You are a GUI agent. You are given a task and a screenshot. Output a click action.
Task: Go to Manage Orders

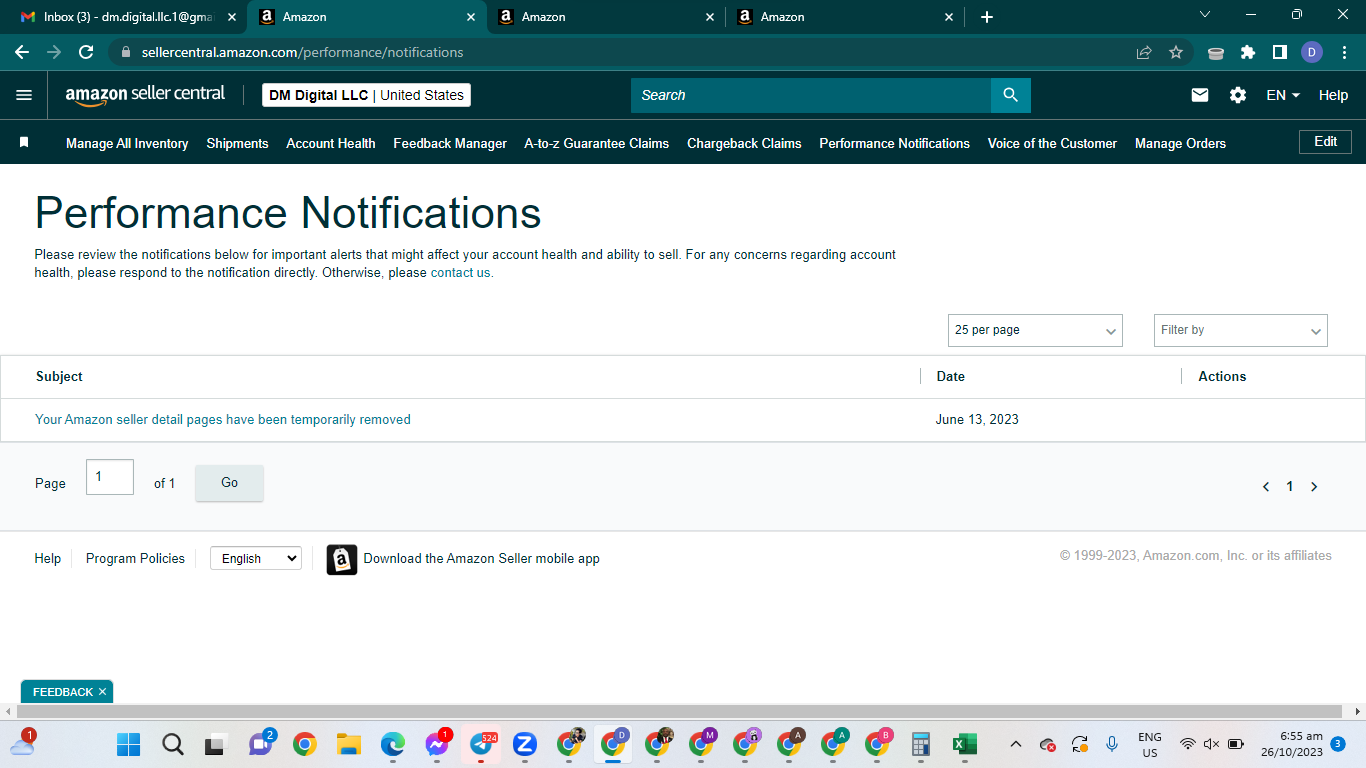coord(1180,143)
